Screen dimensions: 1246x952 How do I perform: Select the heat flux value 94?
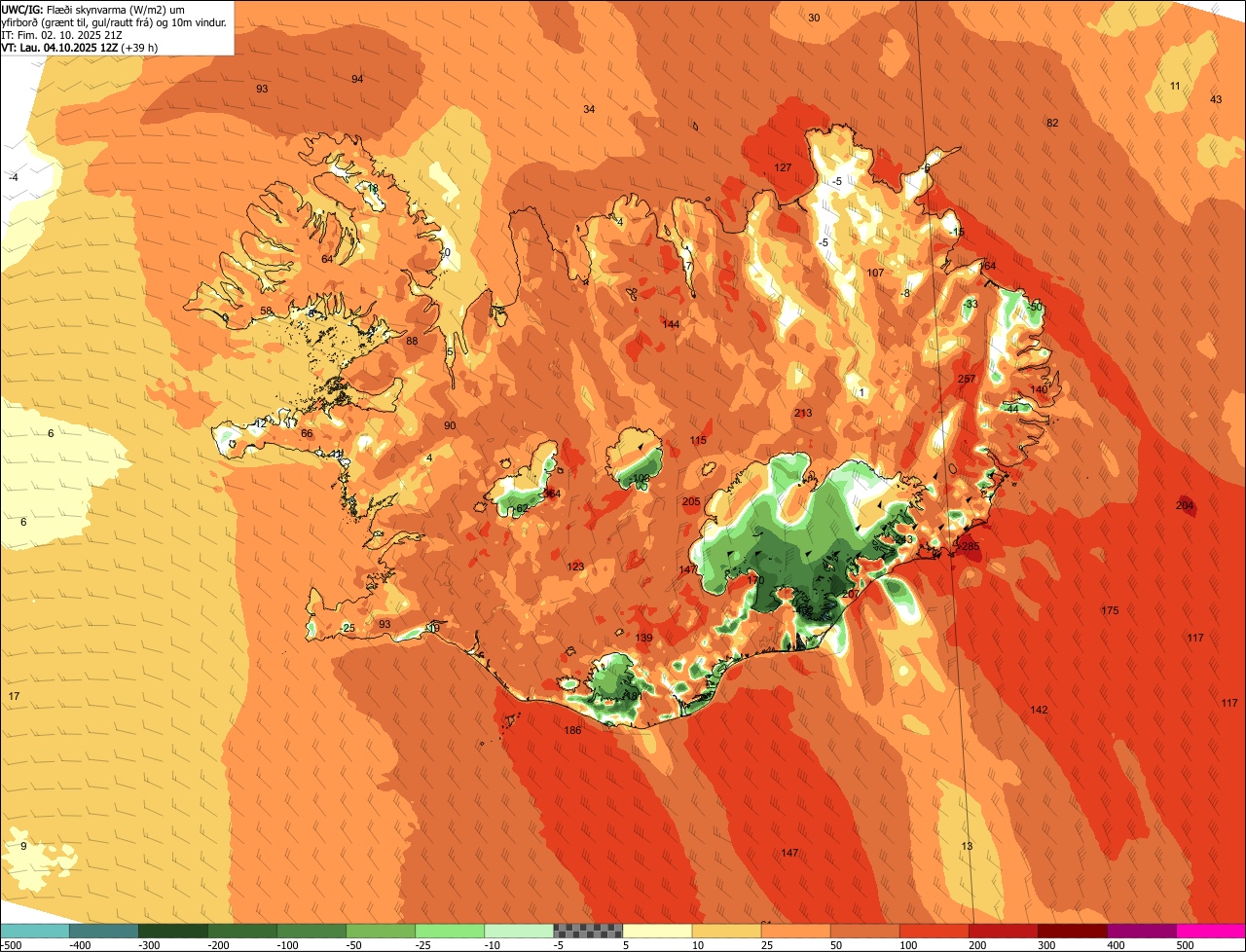point(357,79)
